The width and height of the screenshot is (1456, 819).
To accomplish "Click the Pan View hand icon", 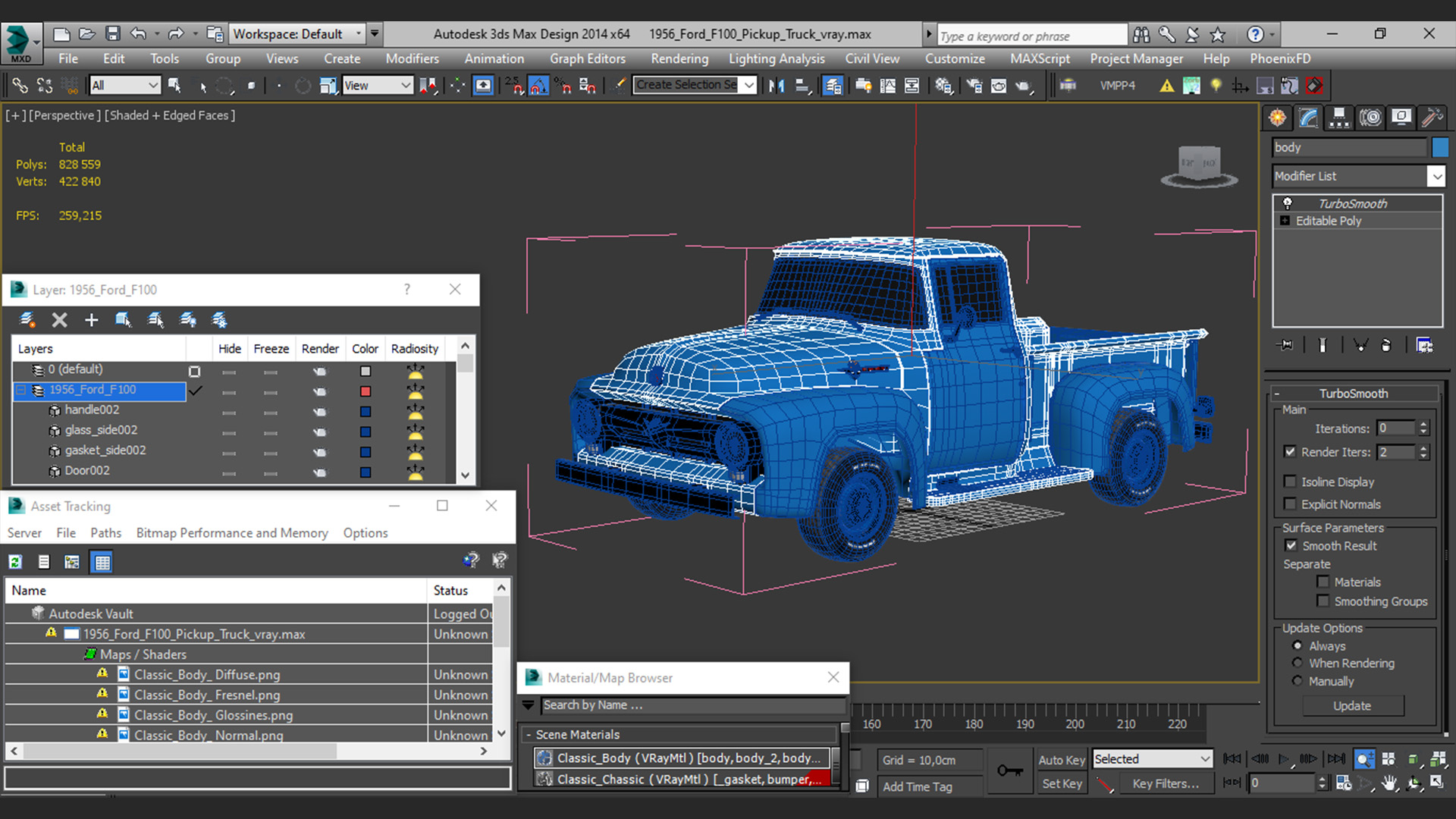I will click(x=1389, y=783).
